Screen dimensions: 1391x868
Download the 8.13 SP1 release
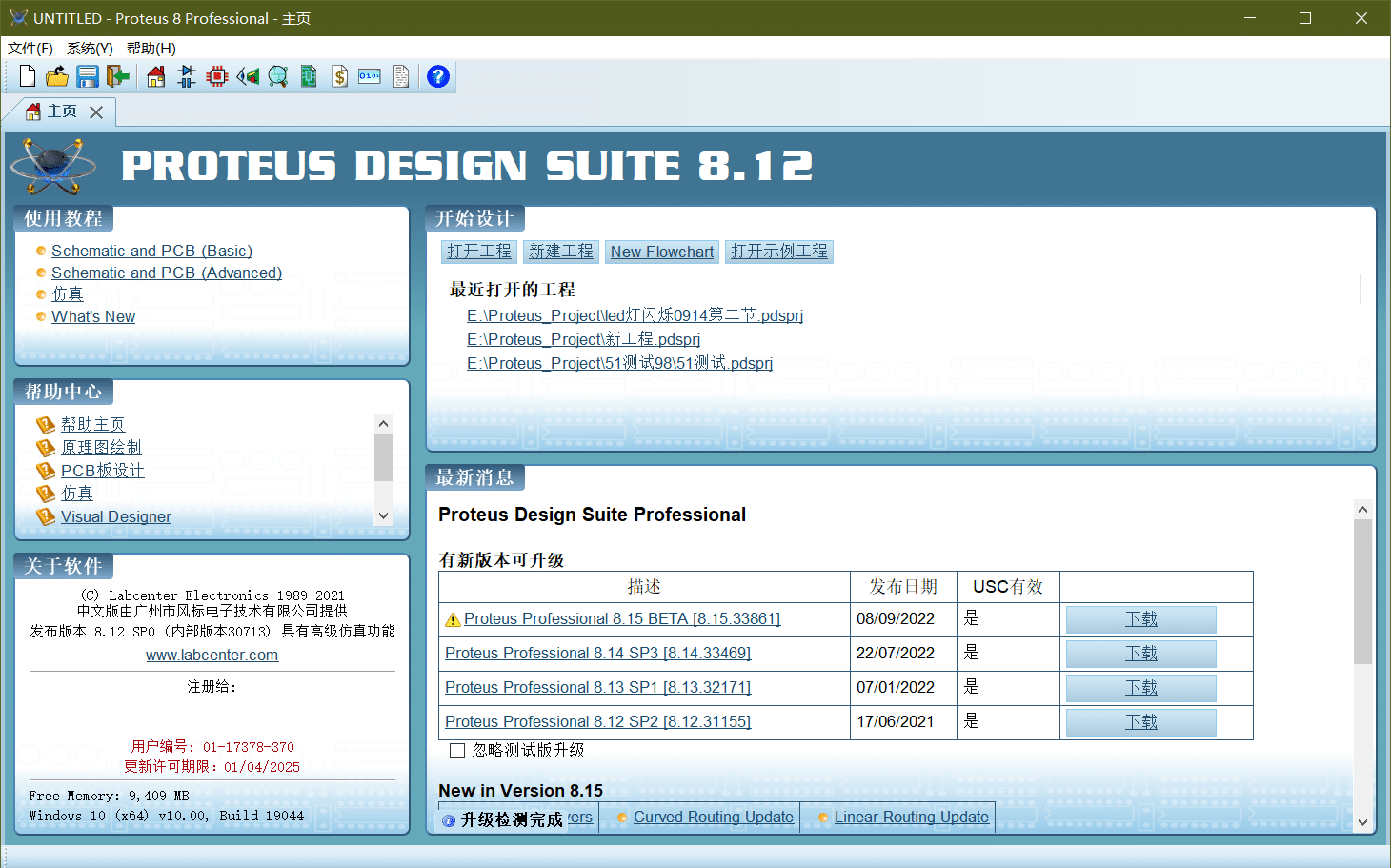tap(1140, 688)
